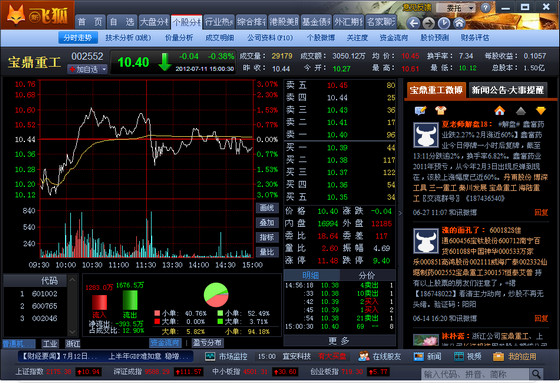Click the orange t-shirt skin icon
The image size is (560, 383).
[x=441, y=110]
